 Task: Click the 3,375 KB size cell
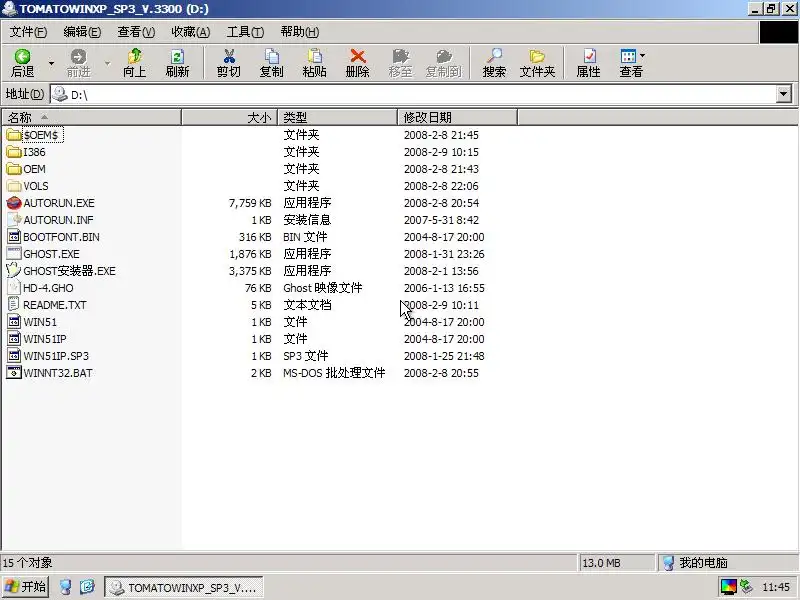click(250, 271)
